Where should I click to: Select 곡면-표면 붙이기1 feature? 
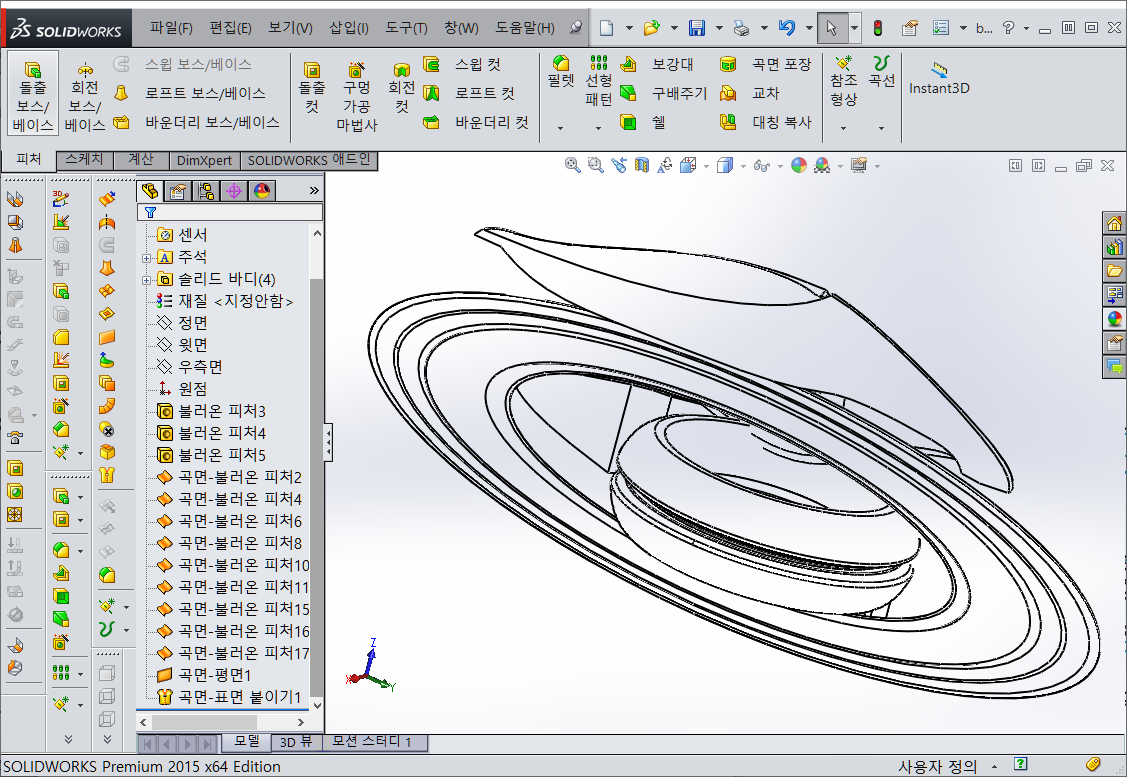tap(229, 696)
